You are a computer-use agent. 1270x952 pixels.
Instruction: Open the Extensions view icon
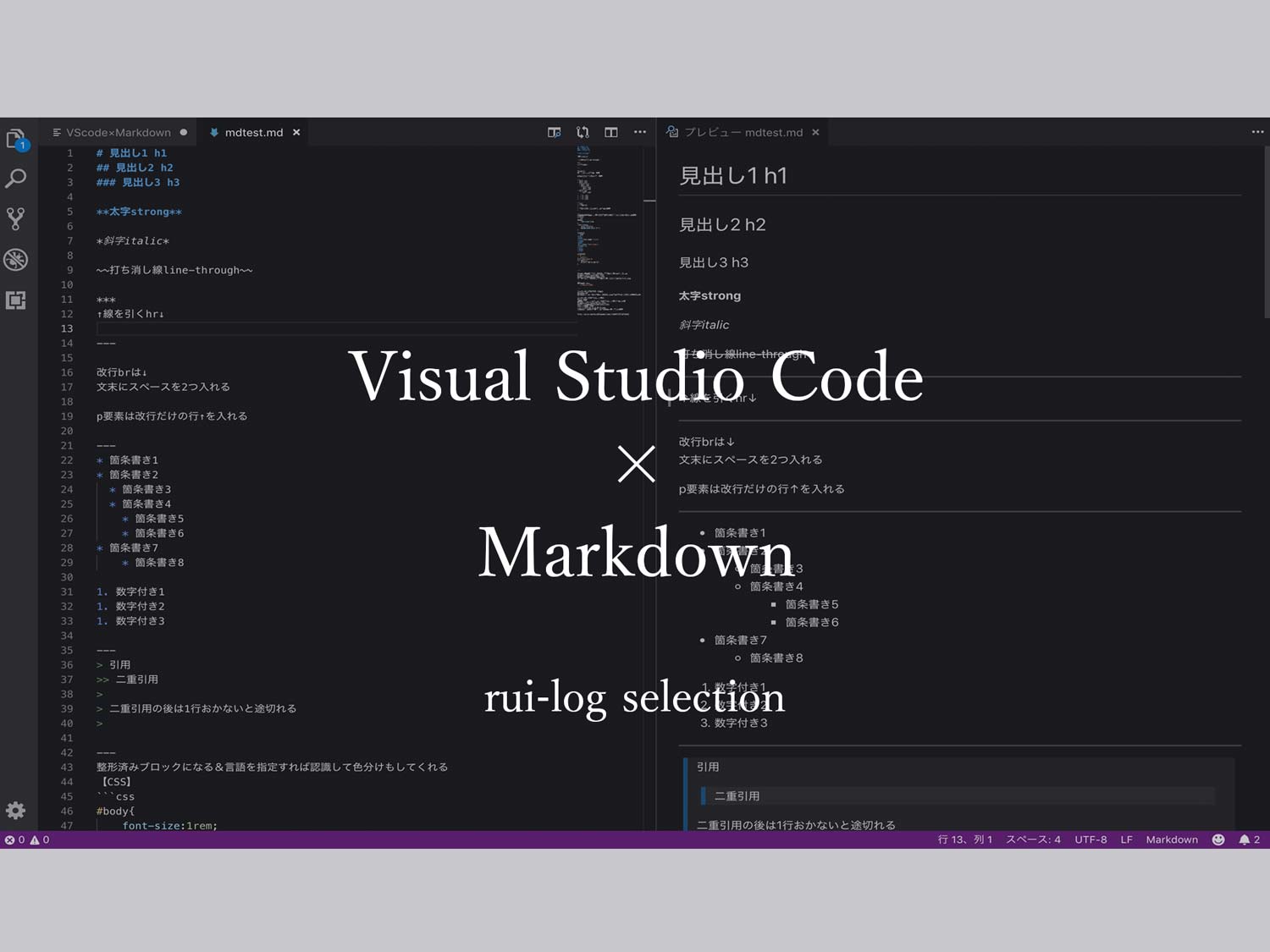pos(16,300)
